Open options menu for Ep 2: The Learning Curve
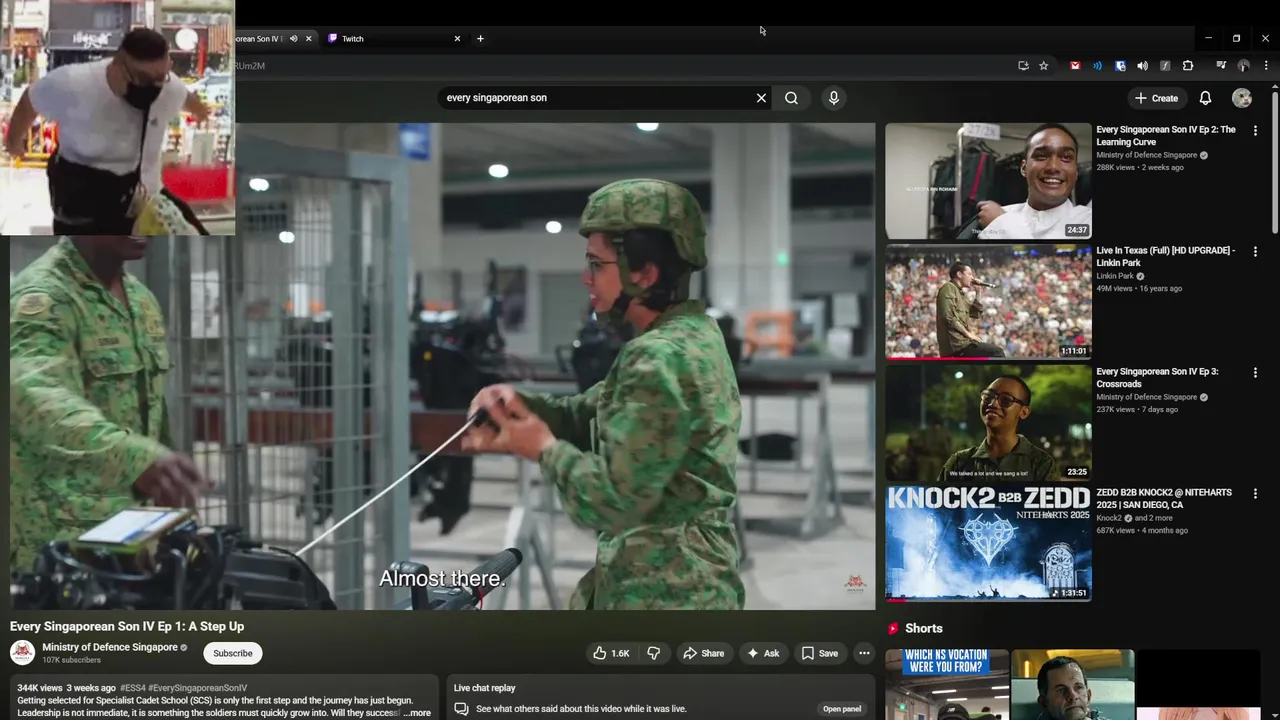1280x720 pixels. tap(1255, 131)
